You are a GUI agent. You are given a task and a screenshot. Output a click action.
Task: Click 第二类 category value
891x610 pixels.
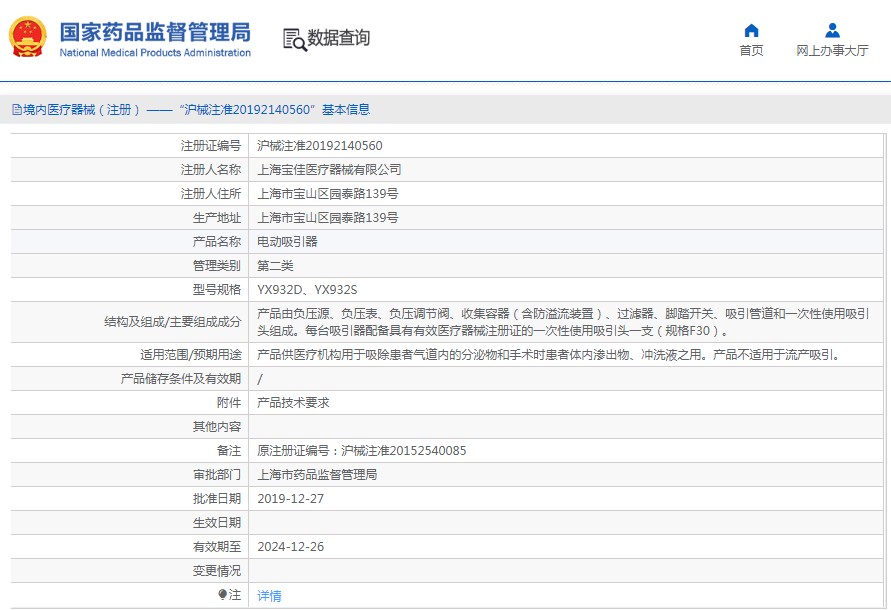coord(275,265)
